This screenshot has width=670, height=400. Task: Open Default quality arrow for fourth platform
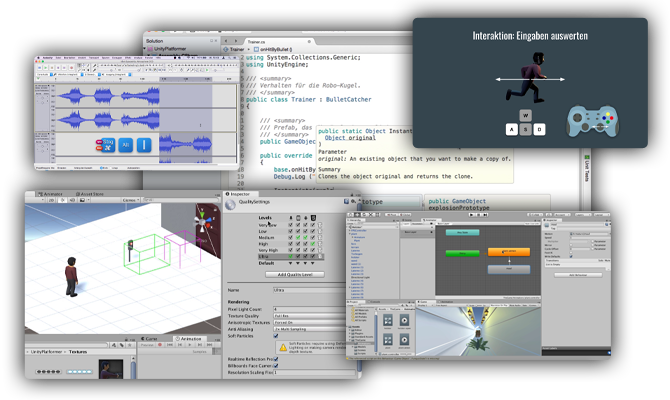pos(313,263)
